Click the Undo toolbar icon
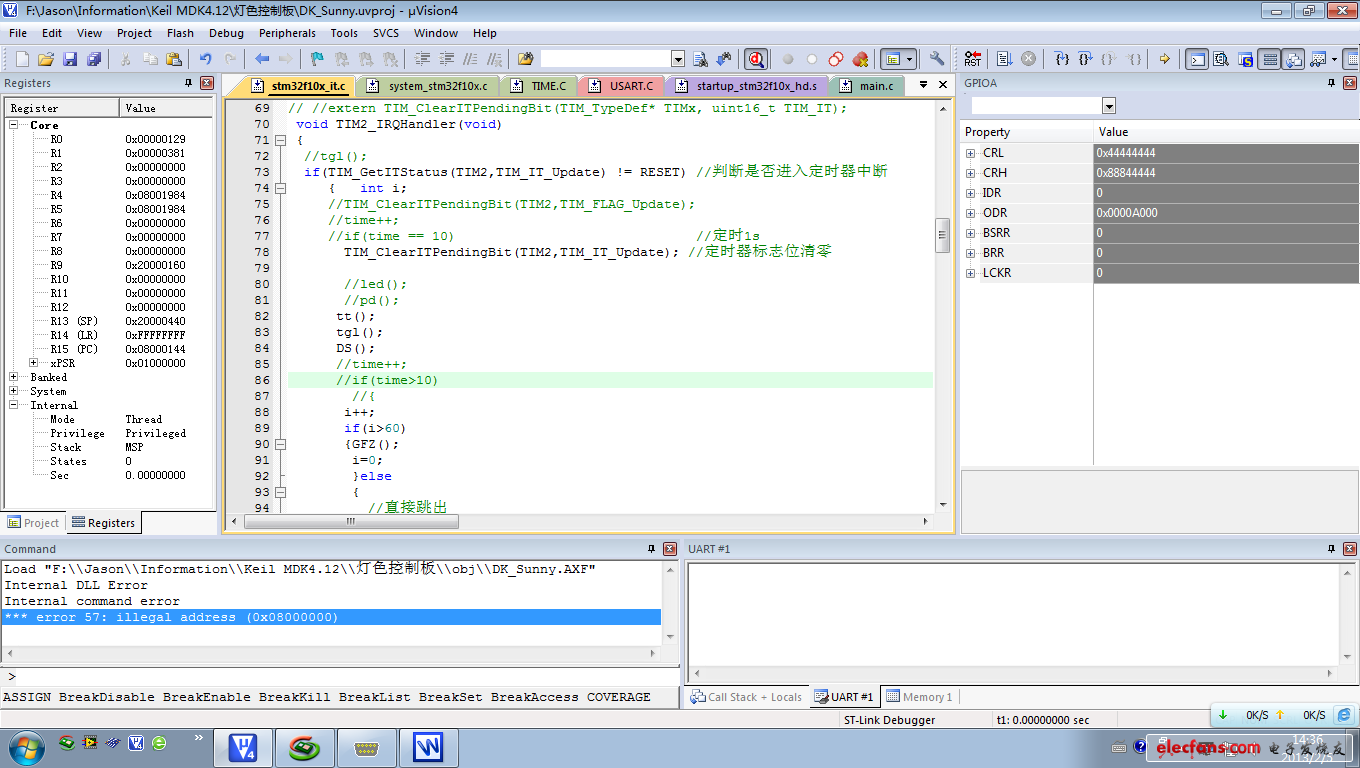This screenshot has width=1360, height=768. pos(205,59)
